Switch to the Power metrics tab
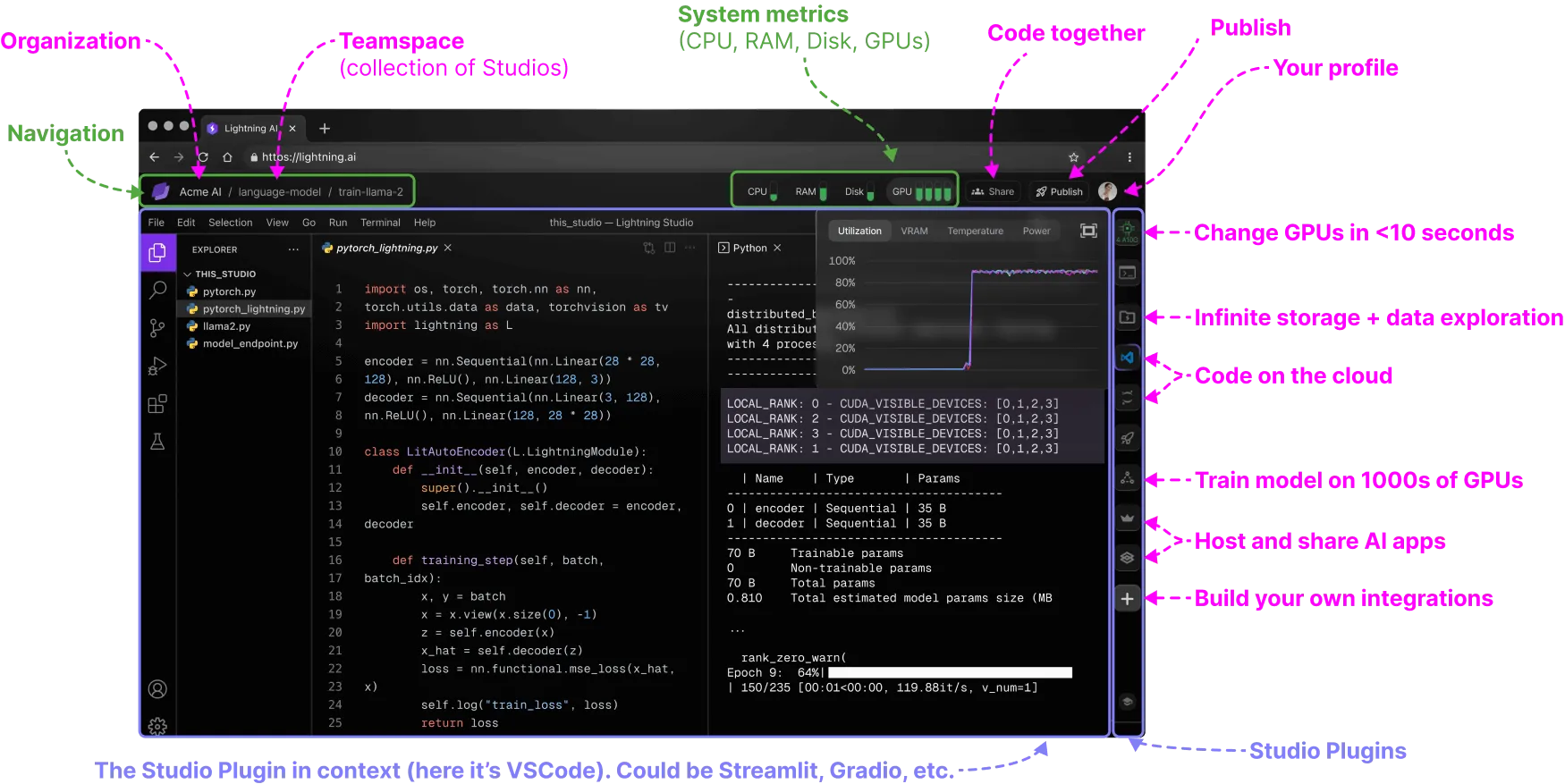Viewport: 1565px width, 784px height. (x=1036, y=231)
